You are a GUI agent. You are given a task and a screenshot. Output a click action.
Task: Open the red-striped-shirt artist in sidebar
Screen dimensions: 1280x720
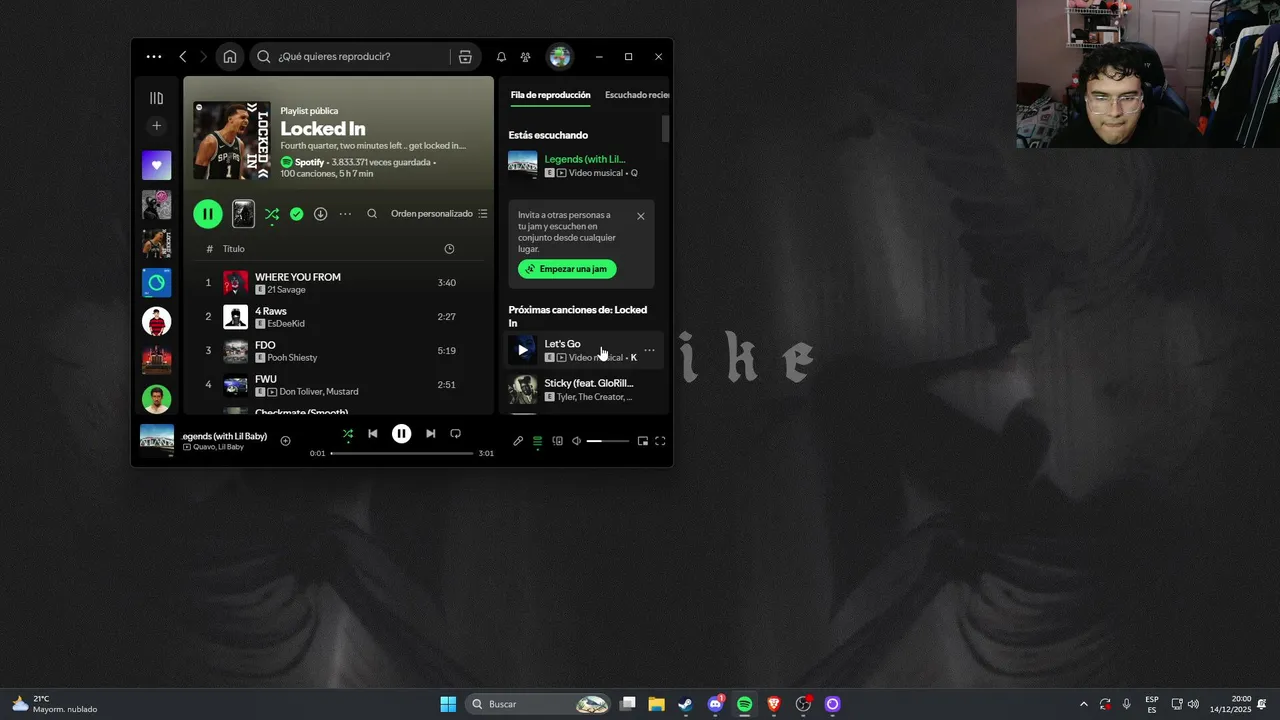pyautogui.click(x=156, y=321)
